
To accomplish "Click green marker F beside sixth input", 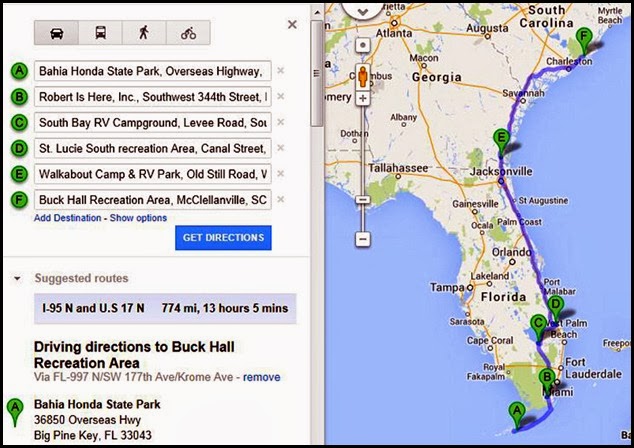I will click(19, 200).
